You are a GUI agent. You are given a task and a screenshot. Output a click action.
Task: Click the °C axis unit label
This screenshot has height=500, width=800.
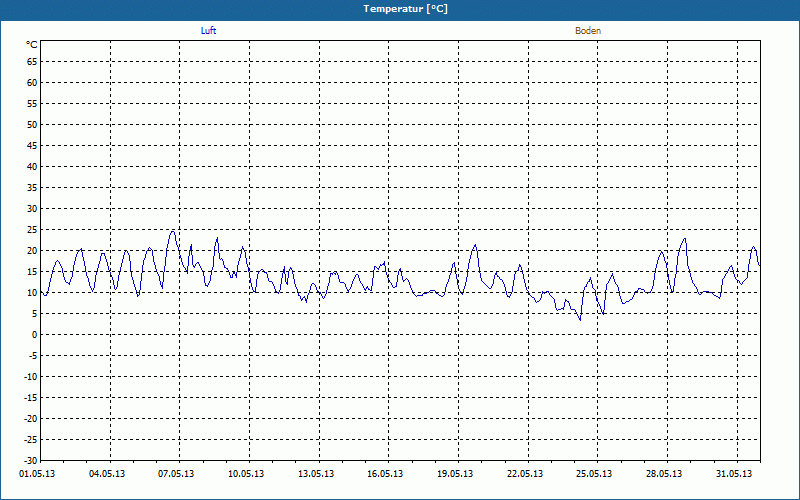(32, 45)
